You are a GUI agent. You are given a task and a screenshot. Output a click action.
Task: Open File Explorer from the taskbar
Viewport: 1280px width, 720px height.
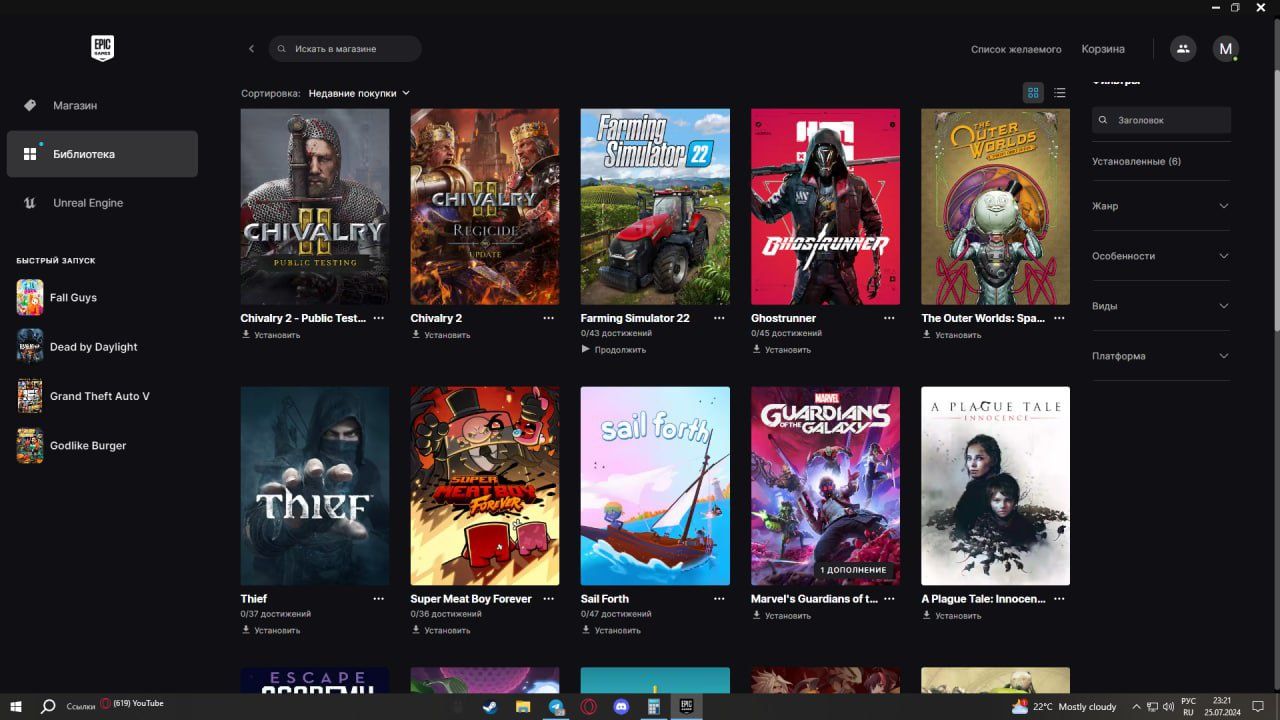tap(523, 706)
